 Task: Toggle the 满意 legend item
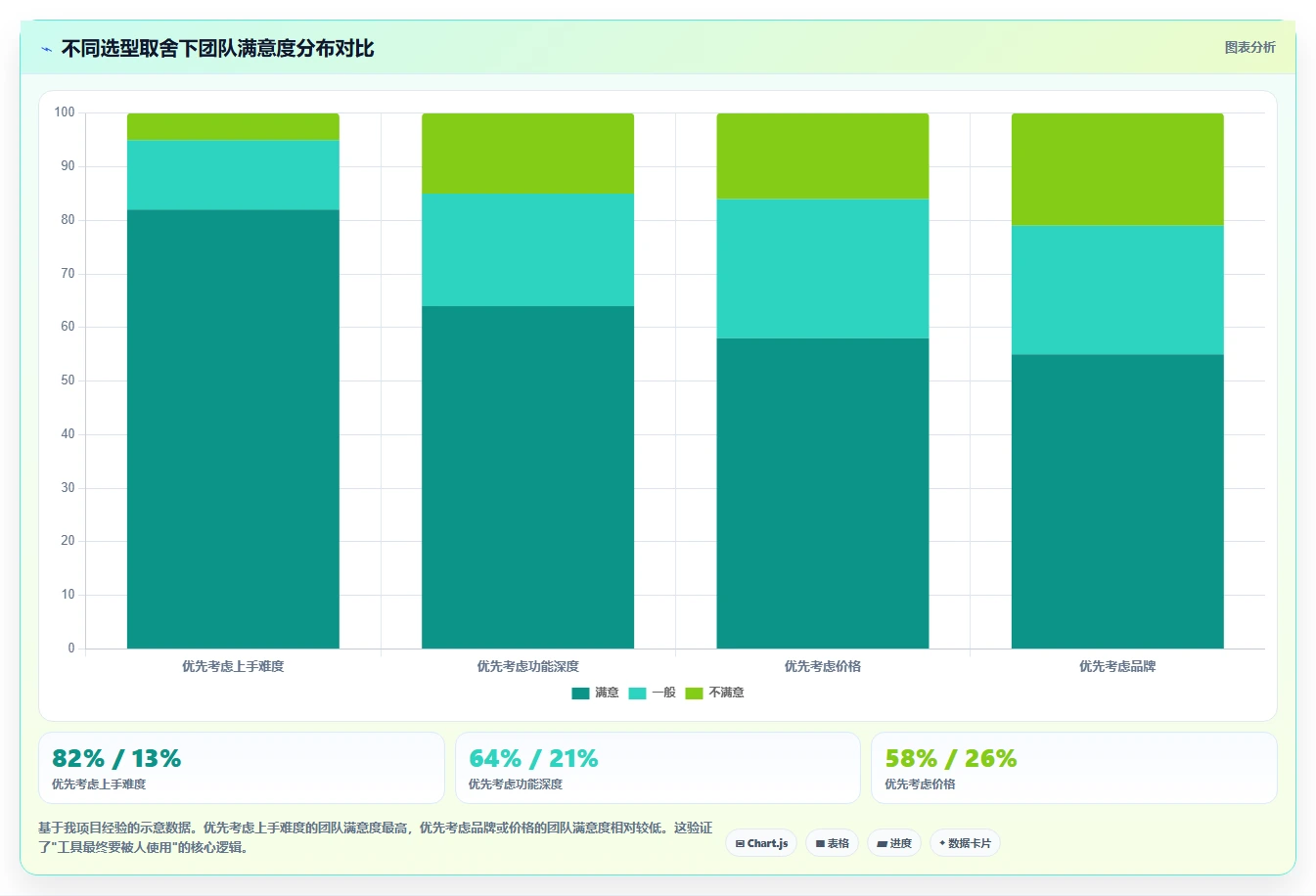pos(595,693)
